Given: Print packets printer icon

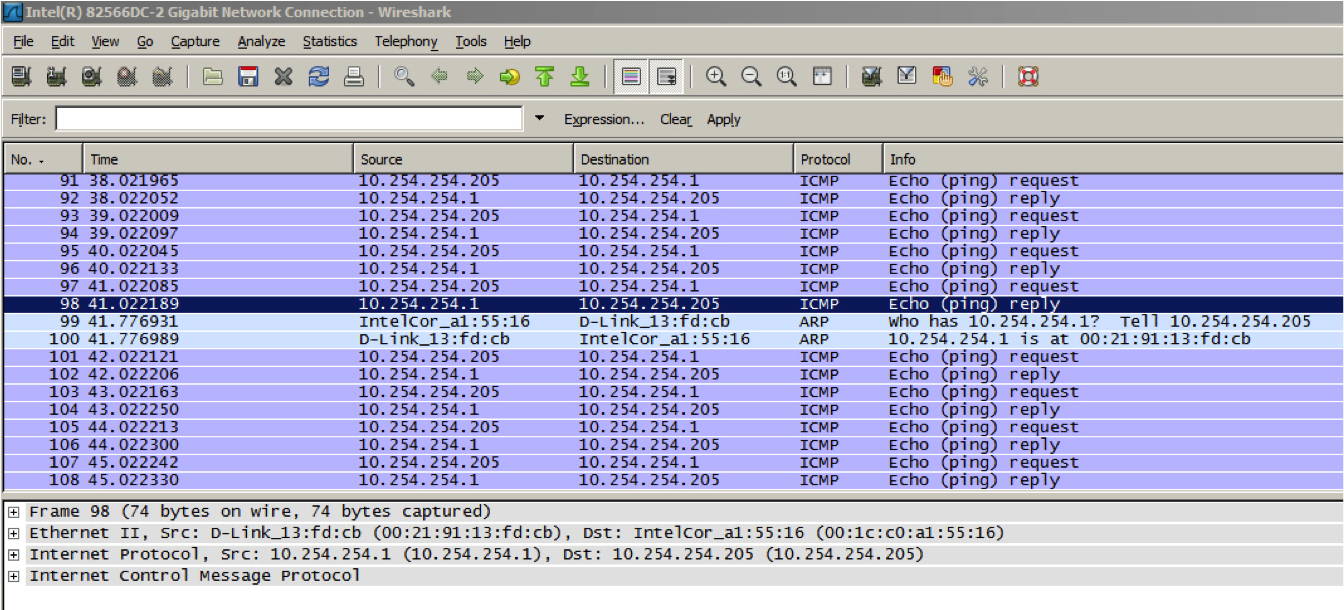Looking at the screenshot, I should (354, 77).
